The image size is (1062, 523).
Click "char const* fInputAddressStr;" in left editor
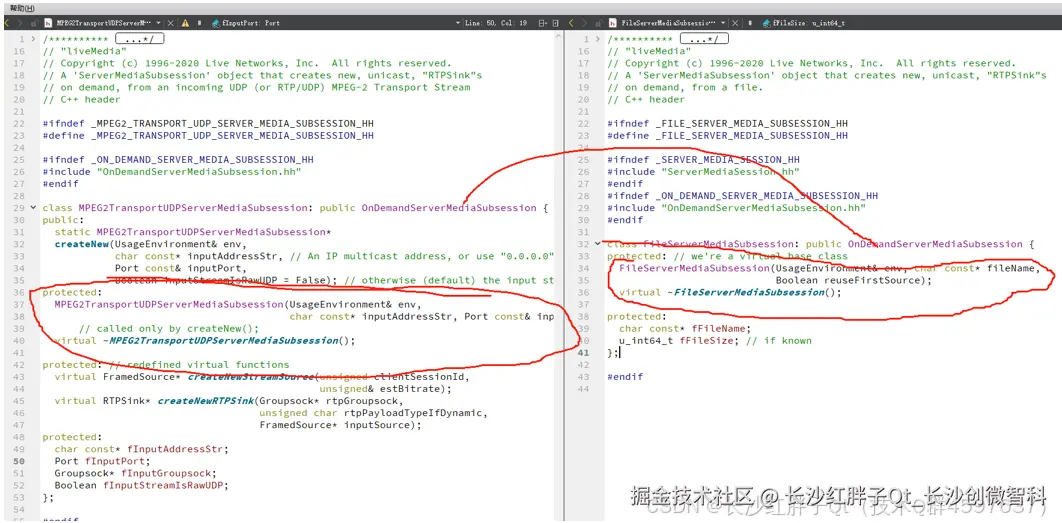141,448
